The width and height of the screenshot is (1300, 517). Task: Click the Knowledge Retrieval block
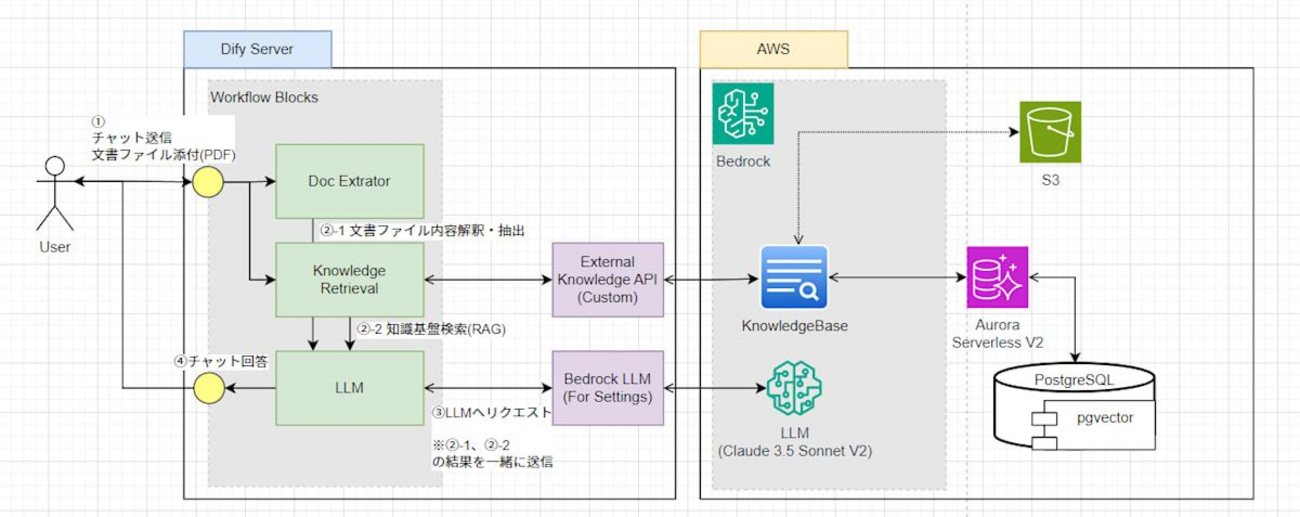350,279
